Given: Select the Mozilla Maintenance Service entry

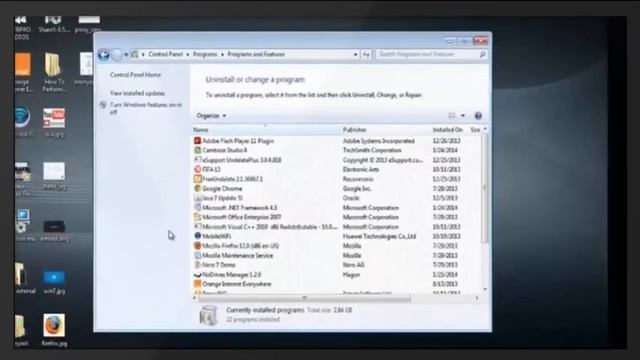Looking at the screenshot, I should click(337, 256).
